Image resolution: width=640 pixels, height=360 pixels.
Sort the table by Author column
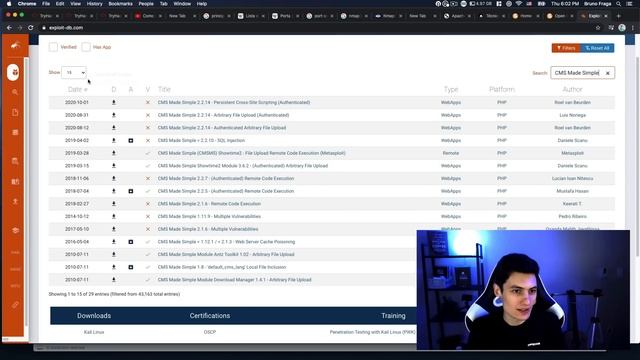pyautogui.click(x=572, y=89)
